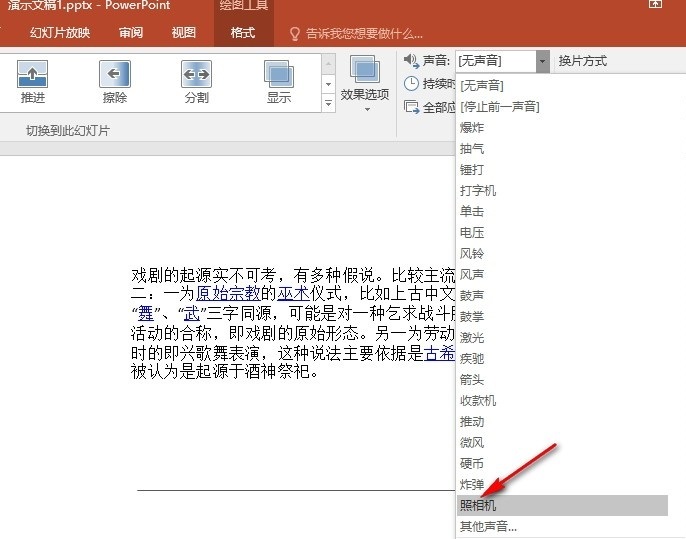Switch to the 幻灯片放映 tab
686x539 pixels.
(x=60, y=33)
